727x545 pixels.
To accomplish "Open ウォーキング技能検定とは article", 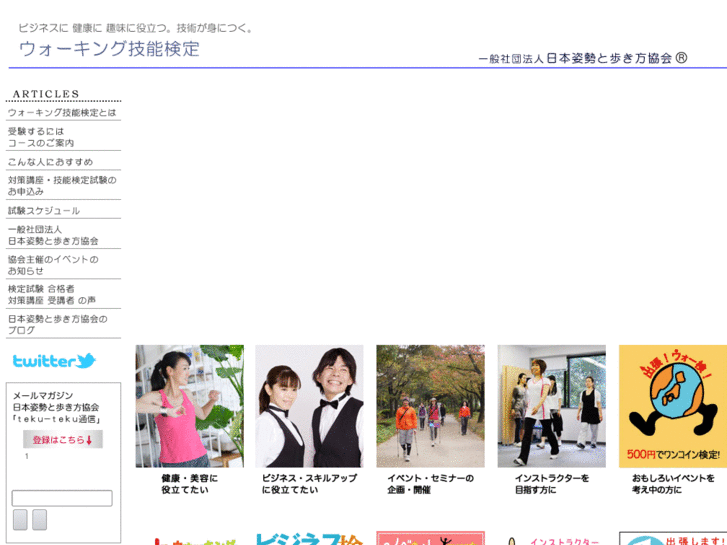I will (62, 113).
